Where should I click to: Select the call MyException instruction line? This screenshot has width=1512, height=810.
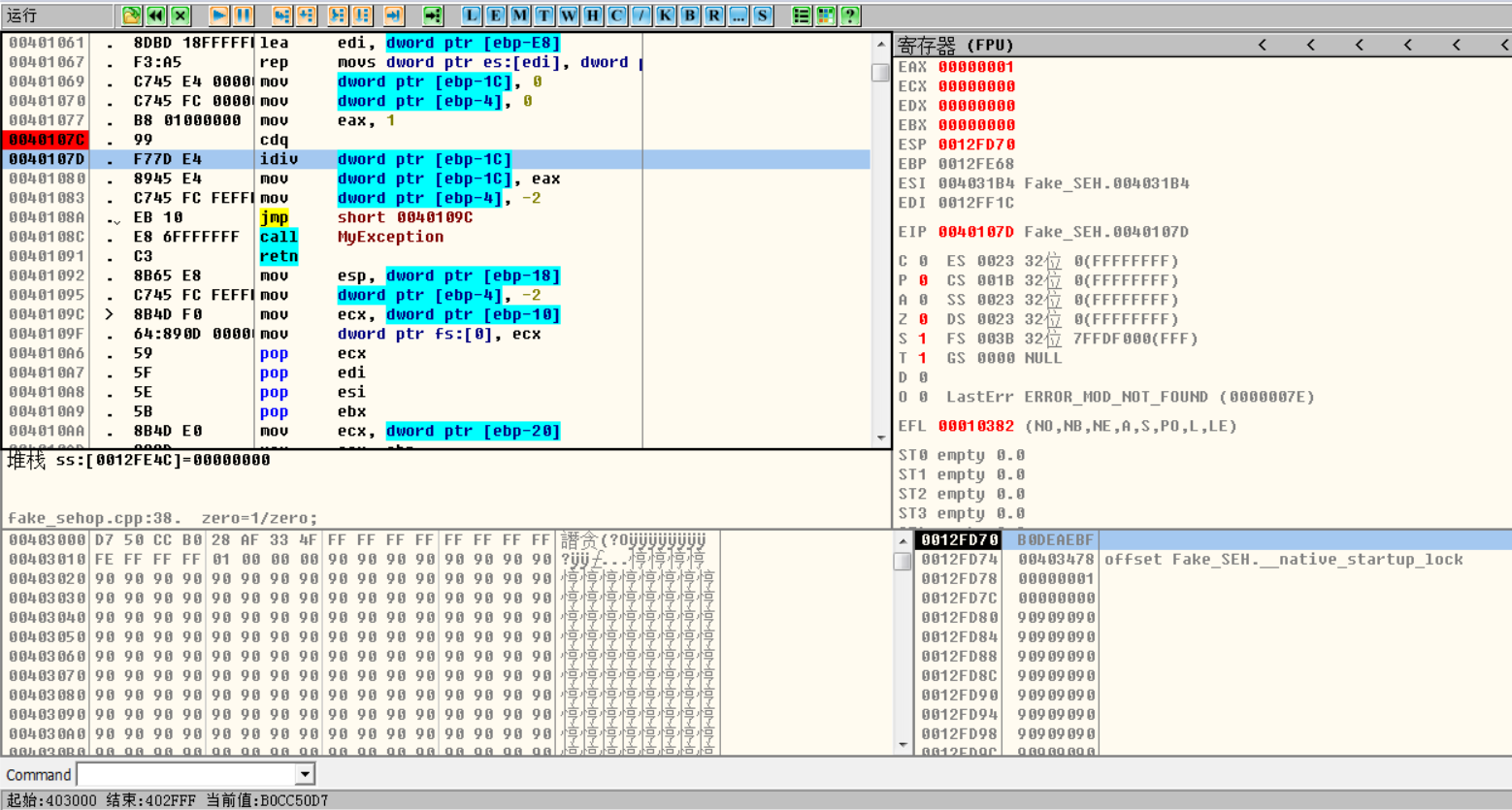[x=388, y=237]
